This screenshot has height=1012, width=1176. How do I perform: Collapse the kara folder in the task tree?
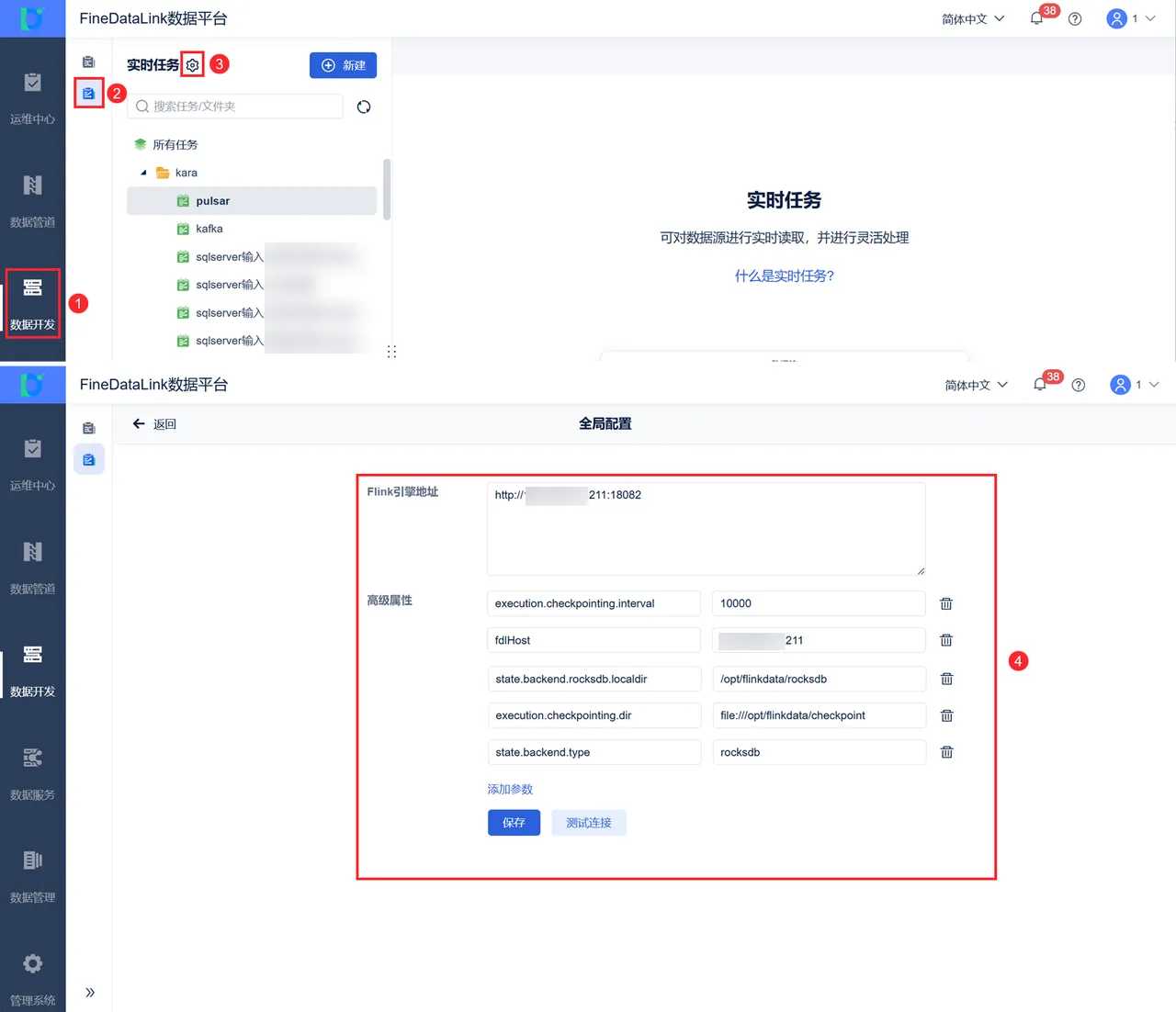click(x=143, y=173)
